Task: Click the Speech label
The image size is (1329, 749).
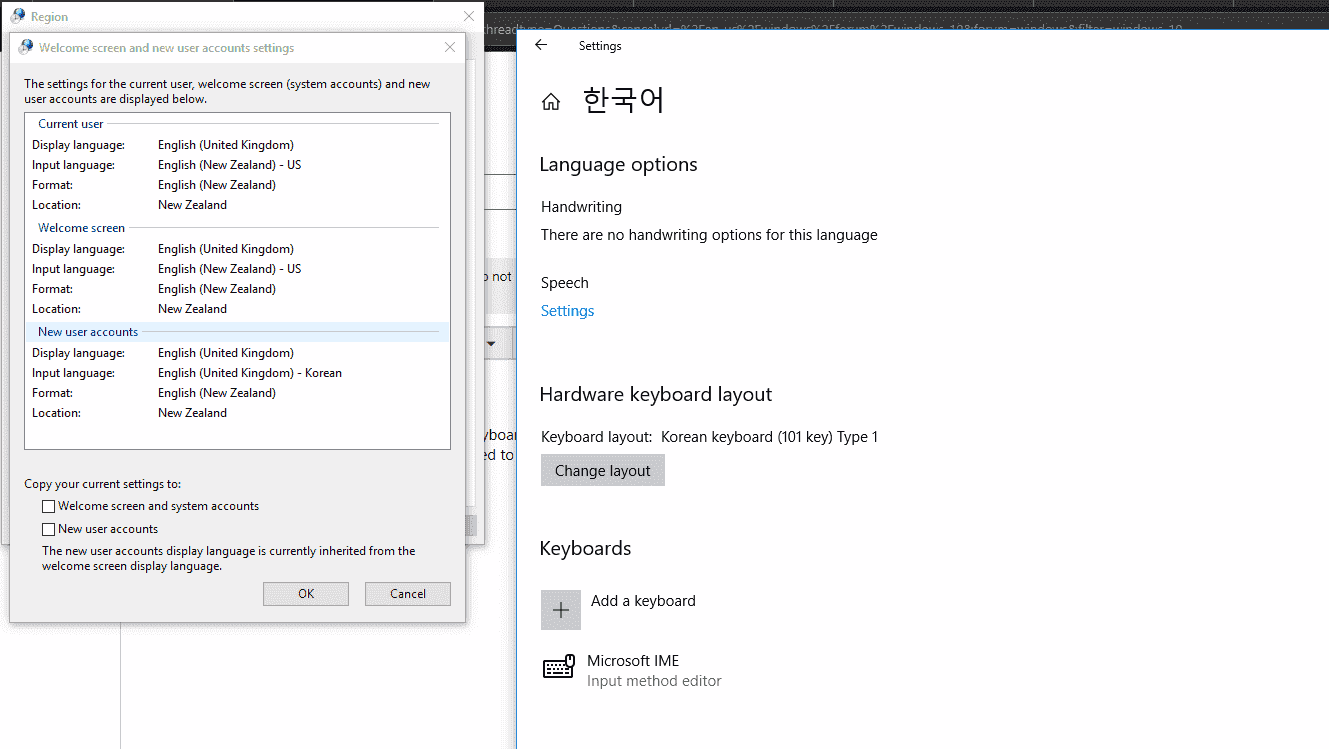Action: click(x=565, y=283)
